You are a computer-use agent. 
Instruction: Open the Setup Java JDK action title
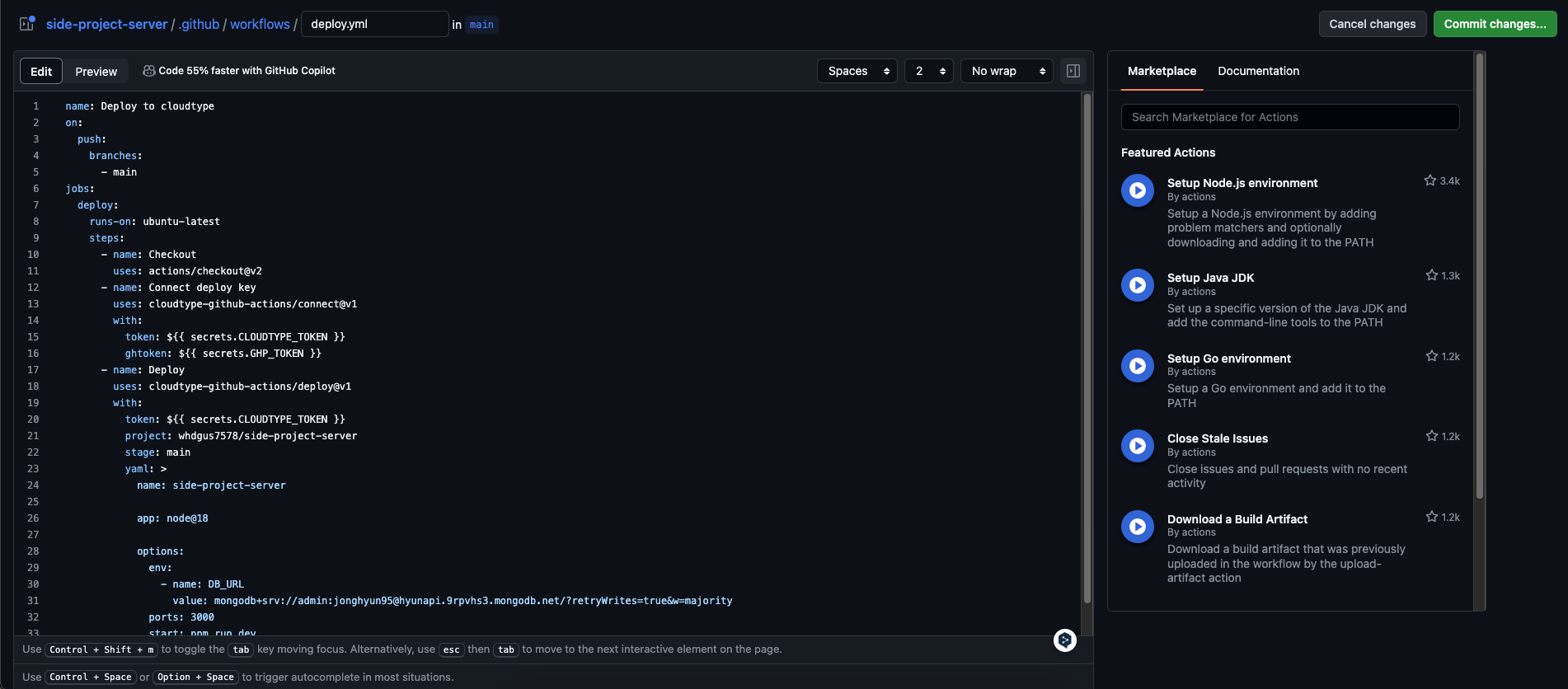1210,278
